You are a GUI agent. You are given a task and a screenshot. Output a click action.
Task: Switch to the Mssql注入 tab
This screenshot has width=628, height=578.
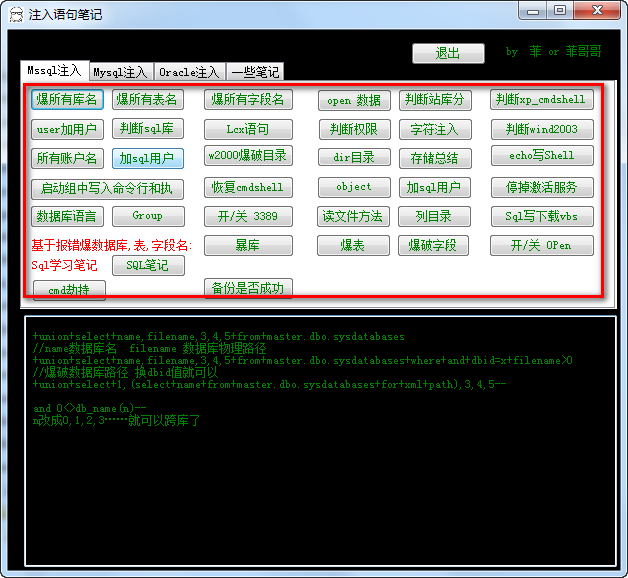coord(54,71)
